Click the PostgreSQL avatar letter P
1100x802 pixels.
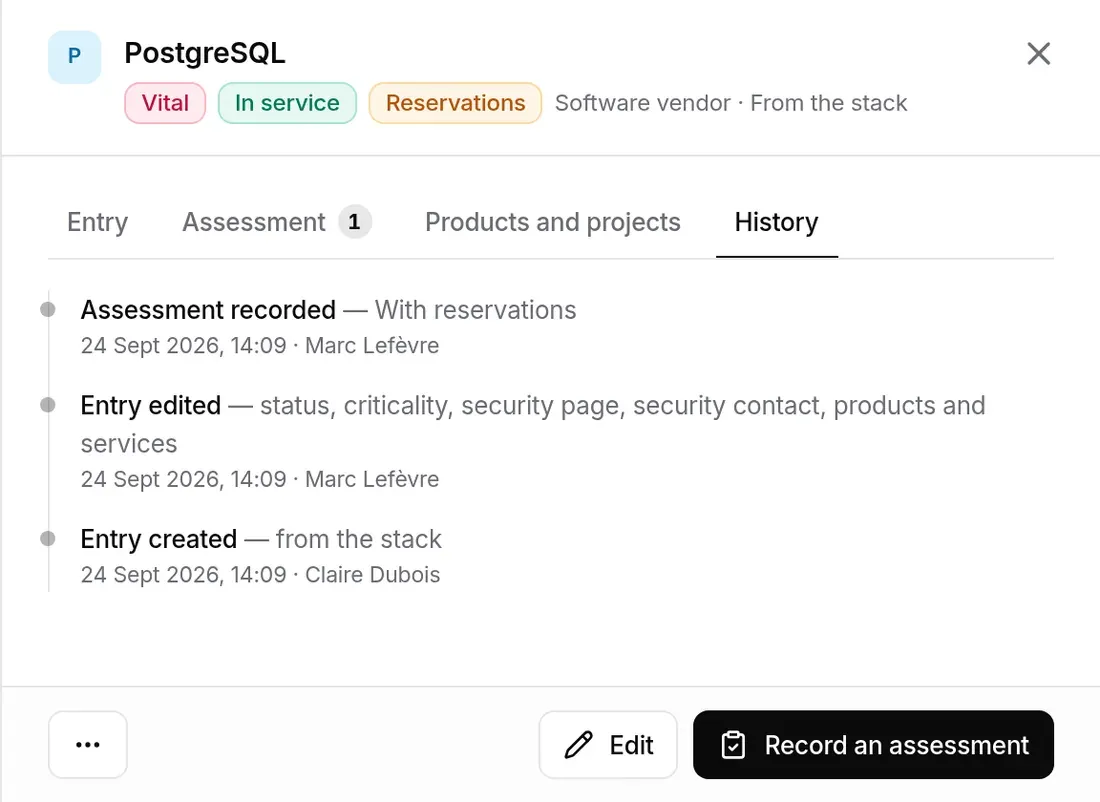74,57
